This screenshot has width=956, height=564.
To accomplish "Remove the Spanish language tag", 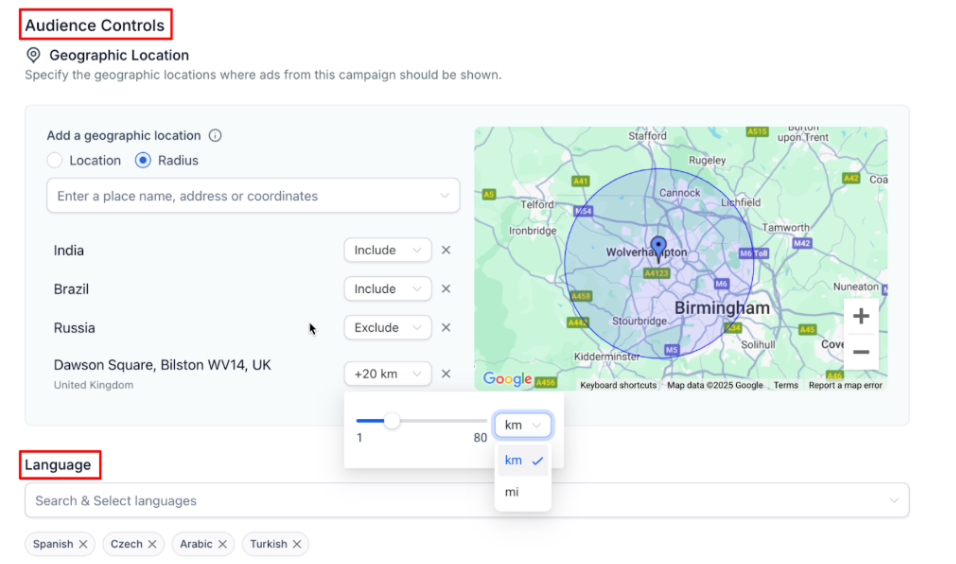I will 84,544.
